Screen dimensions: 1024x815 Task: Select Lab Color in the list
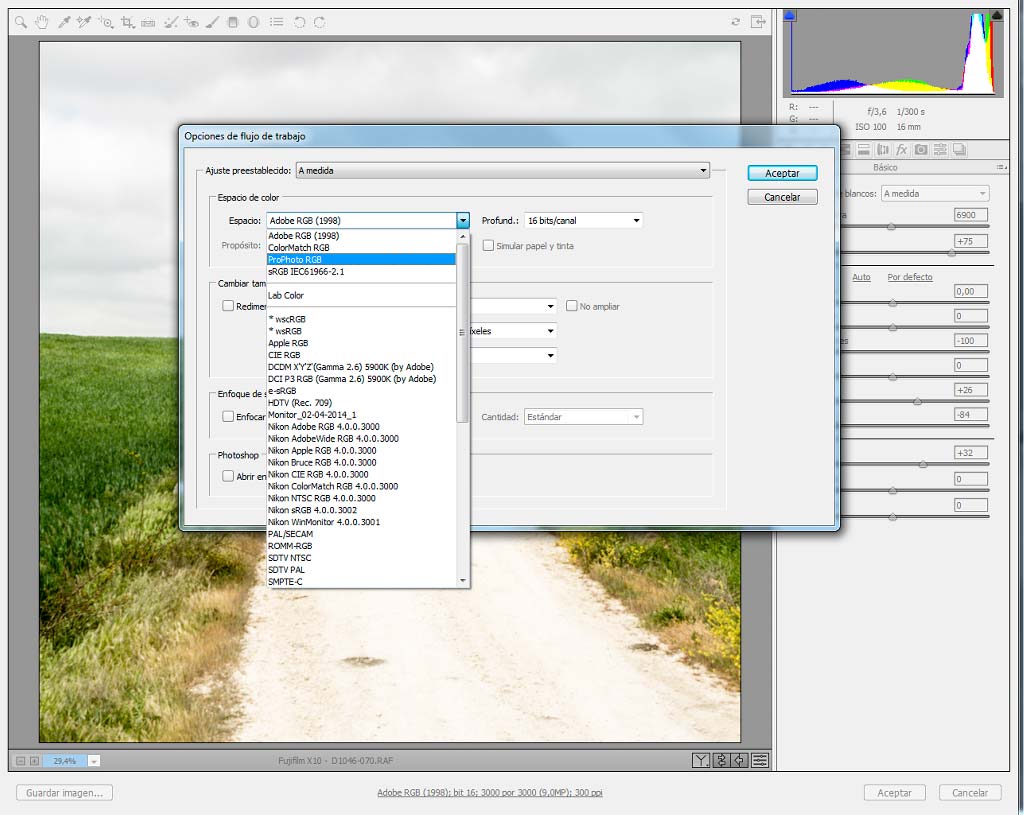[x=361, y=295]
